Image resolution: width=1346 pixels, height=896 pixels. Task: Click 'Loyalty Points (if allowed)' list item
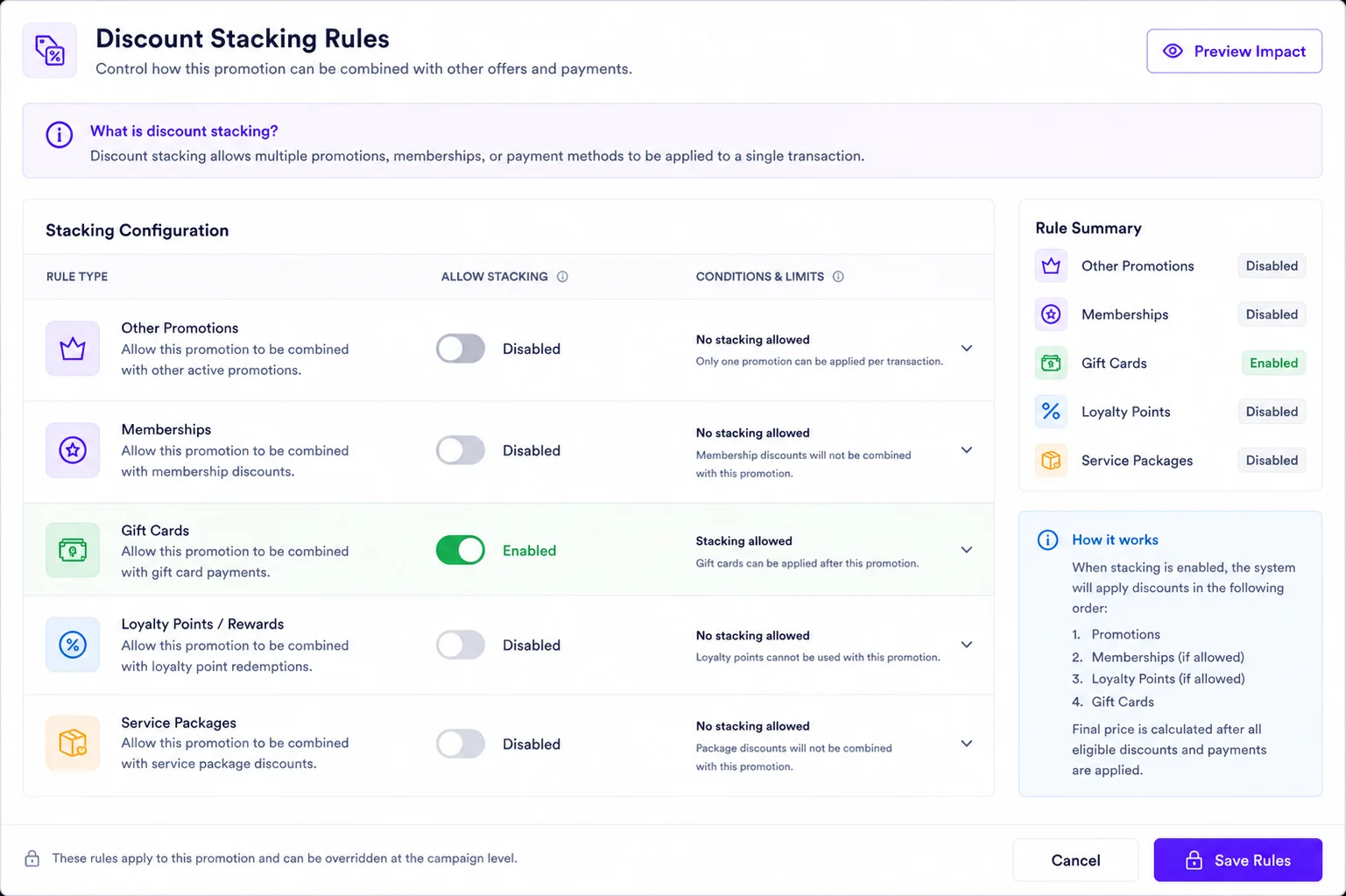pyautogui.click(x=1168, y=680)
